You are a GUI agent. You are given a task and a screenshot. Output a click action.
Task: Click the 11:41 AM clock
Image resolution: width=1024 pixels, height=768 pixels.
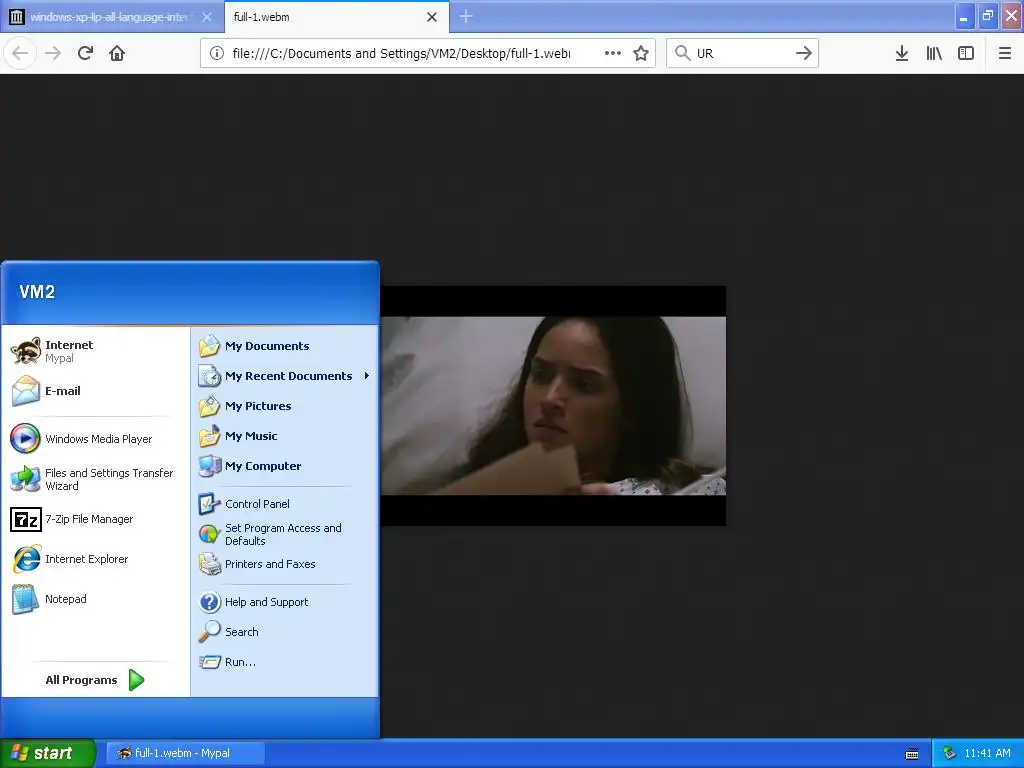987,753
